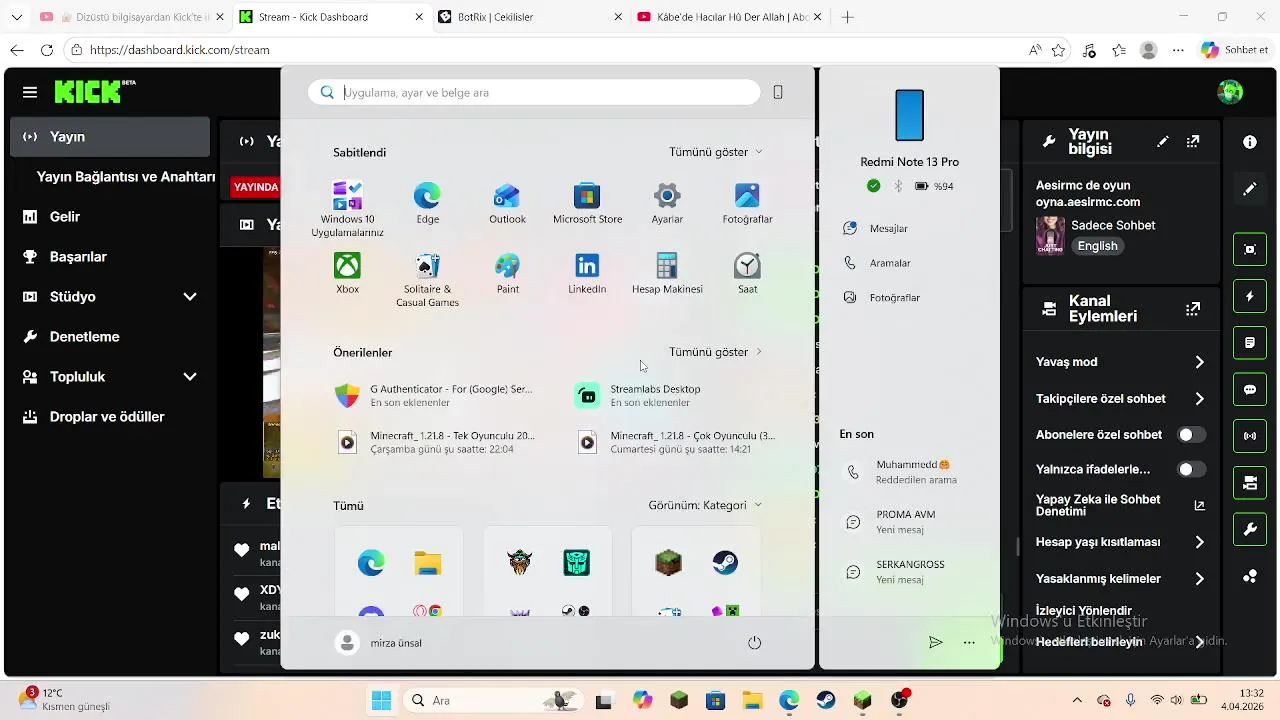Click mirza ünsal user account
Viewport: 1280px width, 720px height.
tap(379, 643)
